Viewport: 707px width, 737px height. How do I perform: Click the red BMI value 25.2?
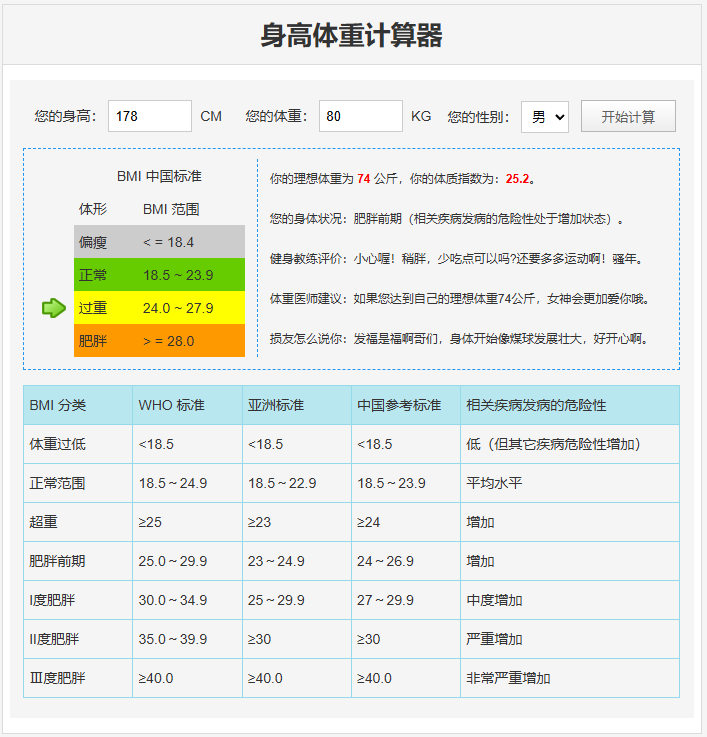point(517,179)
